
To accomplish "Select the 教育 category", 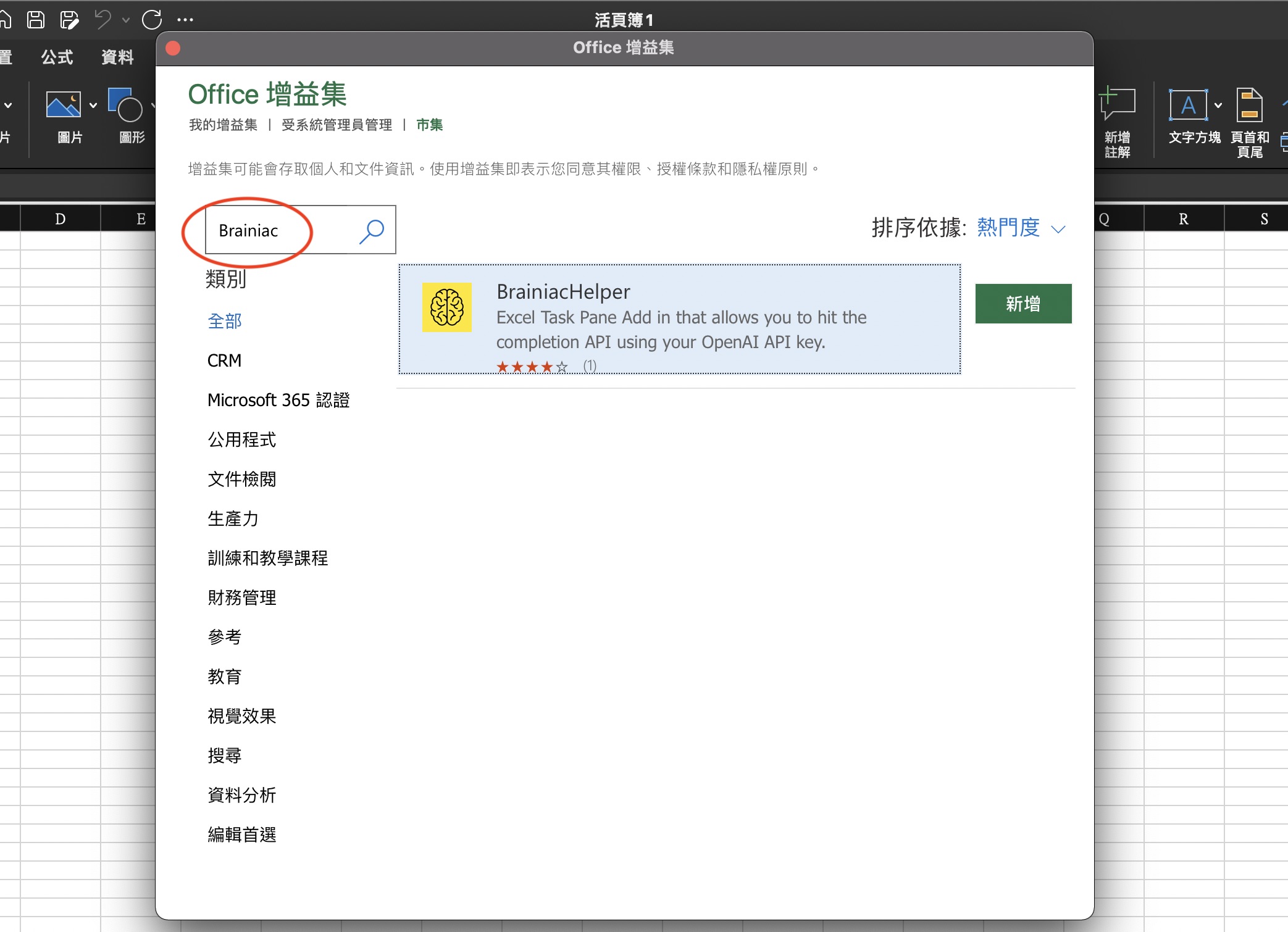I will point(225,676).
